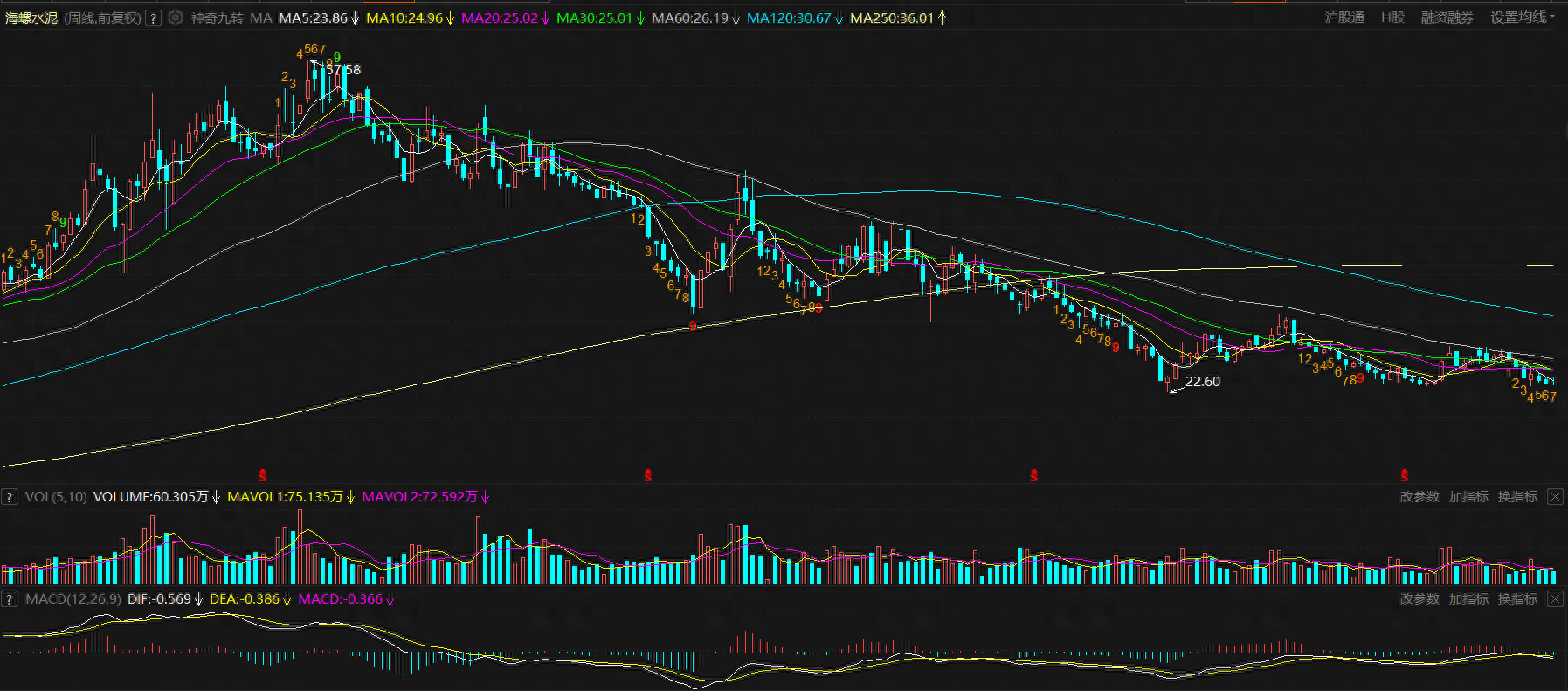Open the gear settings icon before 神奇九转
The height and width of the screenshot is (691, 1568).
[176, 17]
